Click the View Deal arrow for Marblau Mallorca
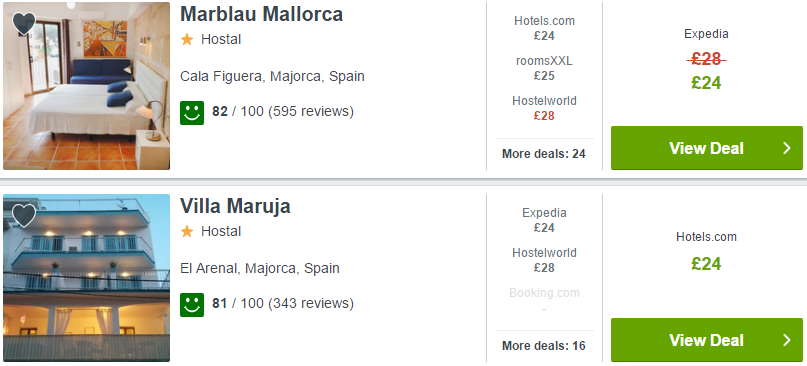Viewport: 807px width, 366px height. (786, 148)
